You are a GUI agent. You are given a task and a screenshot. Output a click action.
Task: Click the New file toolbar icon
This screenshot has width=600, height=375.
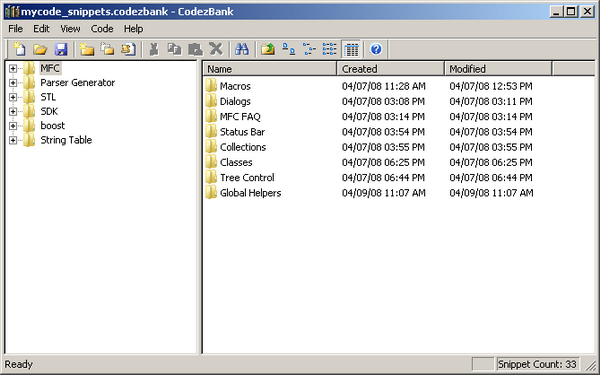click(19, 49)
